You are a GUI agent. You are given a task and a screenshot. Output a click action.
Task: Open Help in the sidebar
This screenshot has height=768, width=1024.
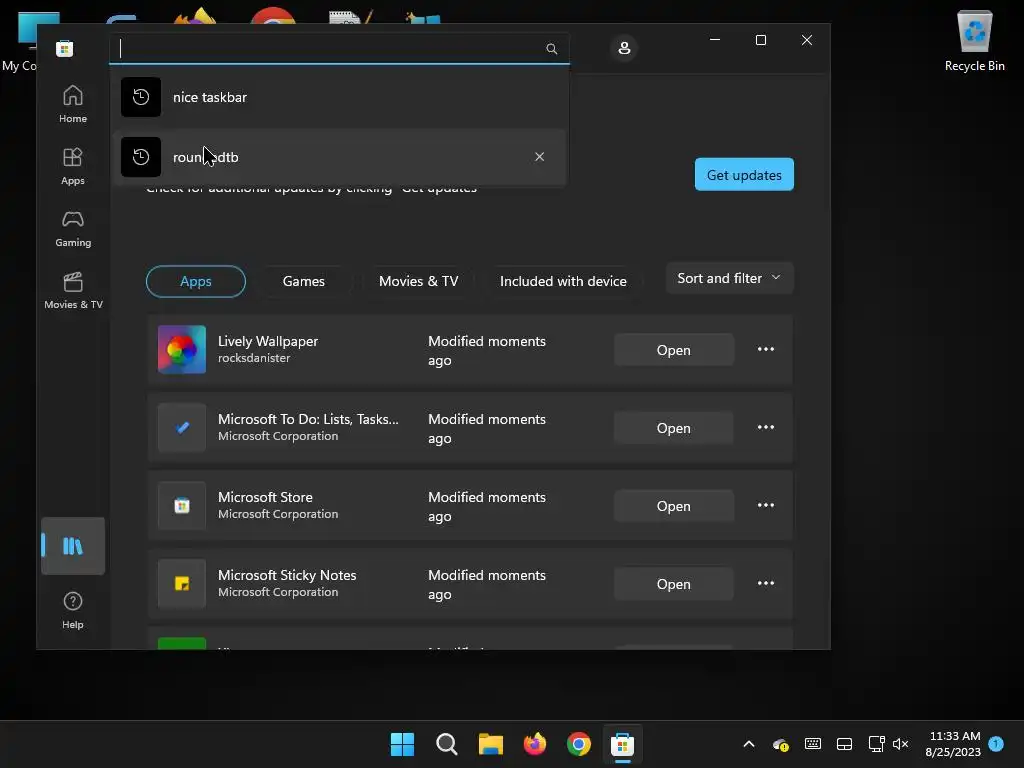pyautogui.click(x=72, y=610)
